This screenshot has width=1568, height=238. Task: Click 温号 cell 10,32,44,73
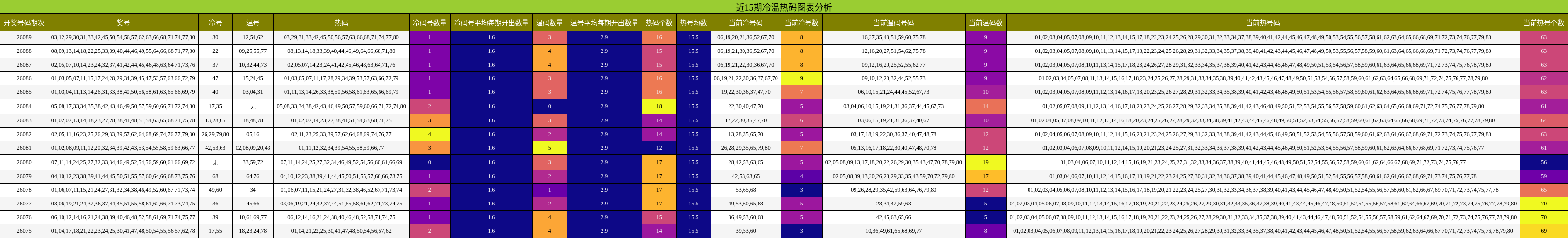[253, 65]
